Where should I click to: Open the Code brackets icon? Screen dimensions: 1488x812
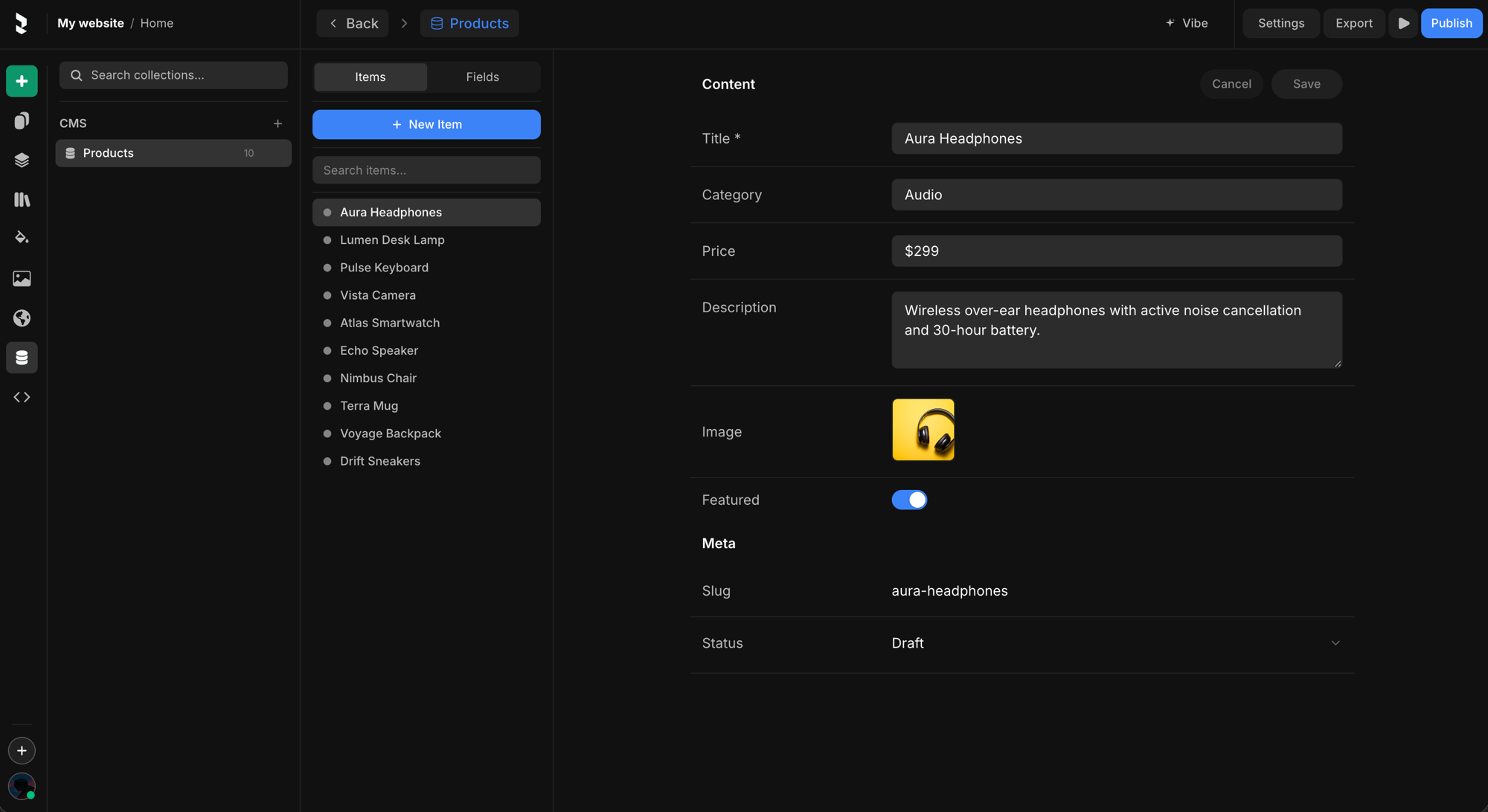22,397
